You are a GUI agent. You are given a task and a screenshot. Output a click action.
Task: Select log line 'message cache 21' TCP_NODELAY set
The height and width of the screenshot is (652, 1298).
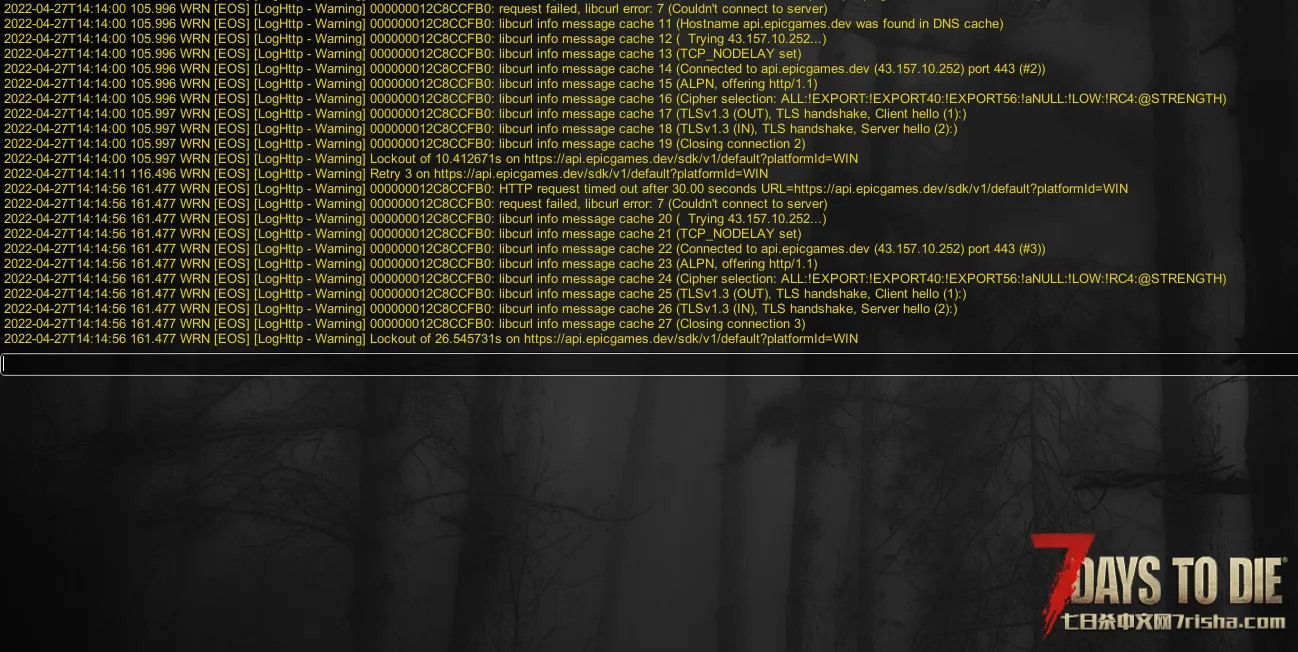coord(403,234)
